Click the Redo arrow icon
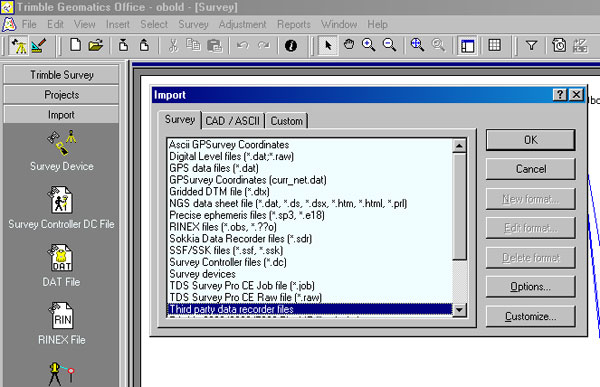 click(x=264, y=45)
